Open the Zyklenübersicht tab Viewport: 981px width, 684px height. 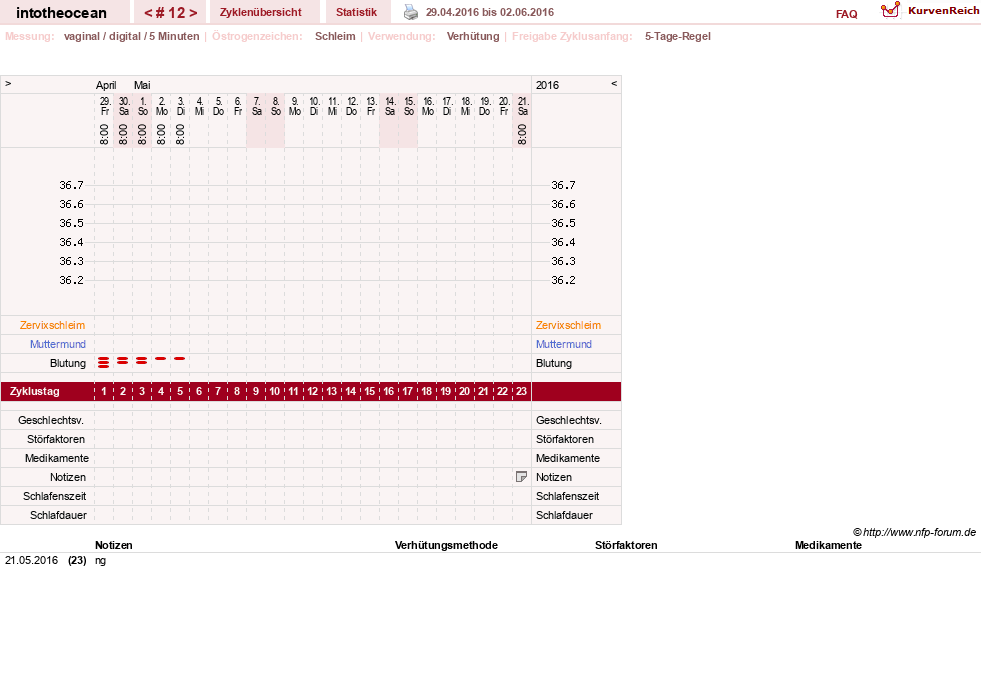coord(260,12)
